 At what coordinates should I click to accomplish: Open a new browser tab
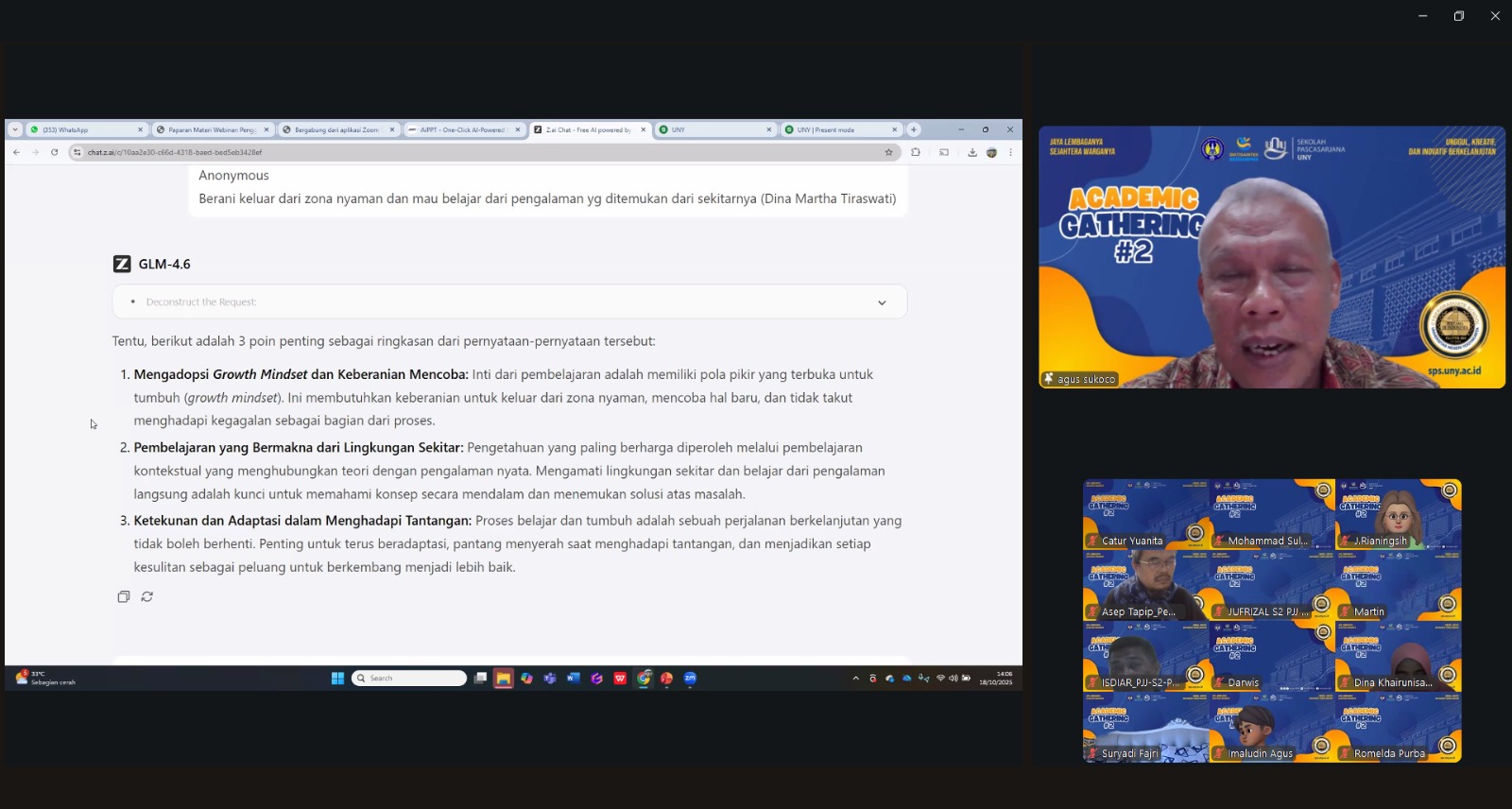[914, 129]
